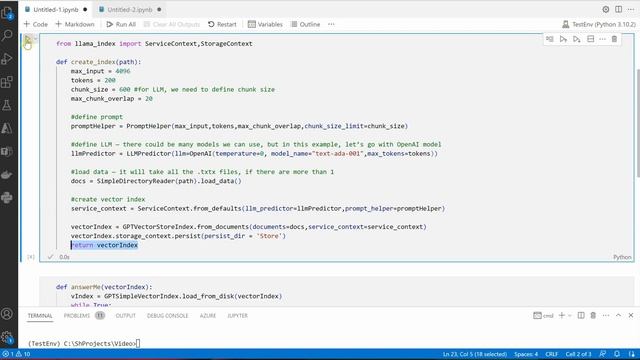Open Run and Debug view
Screen dimensions: 640x360
click(x=7, y=59)
